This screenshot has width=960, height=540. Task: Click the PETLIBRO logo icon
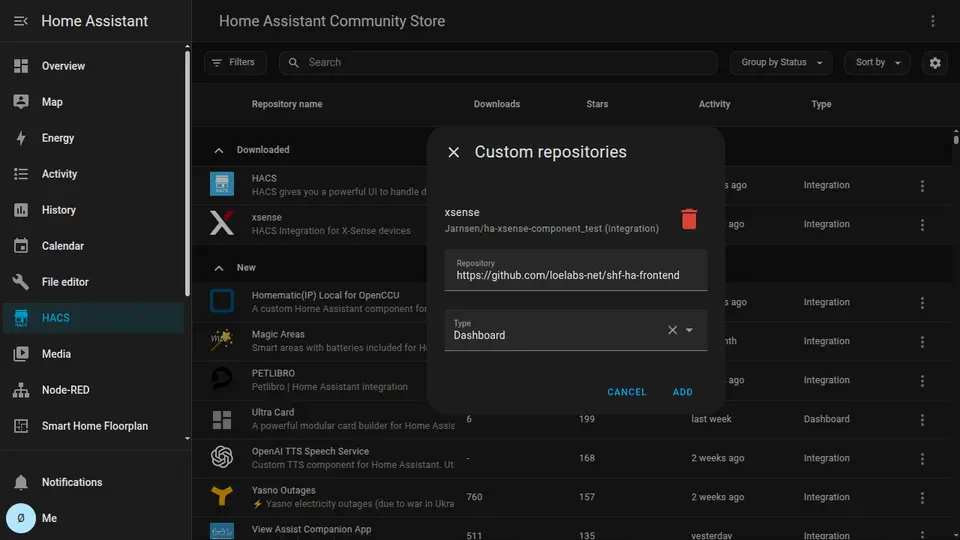click(222, 379)
